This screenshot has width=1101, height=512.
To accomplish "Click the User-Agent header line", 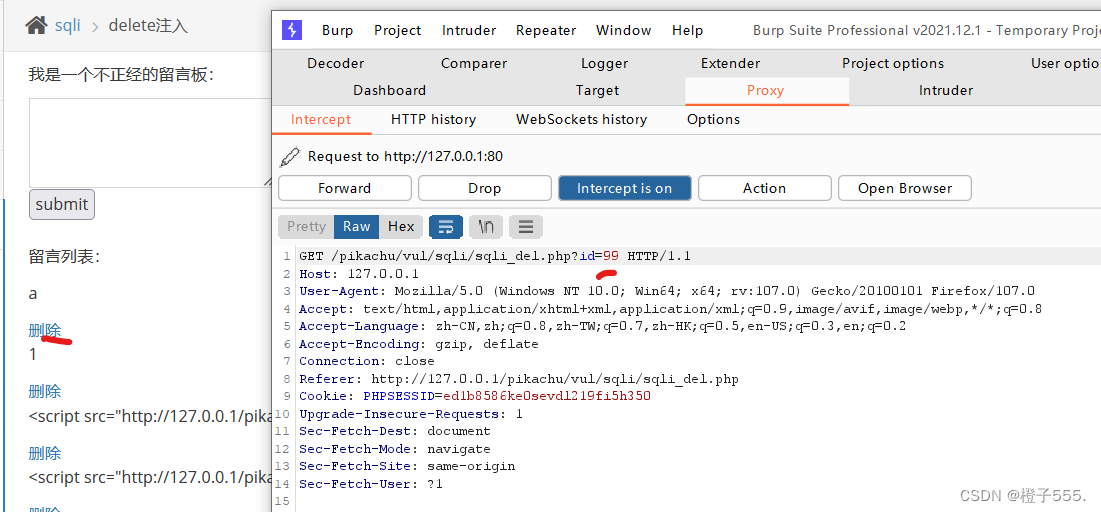I will (x=667, y=291).
